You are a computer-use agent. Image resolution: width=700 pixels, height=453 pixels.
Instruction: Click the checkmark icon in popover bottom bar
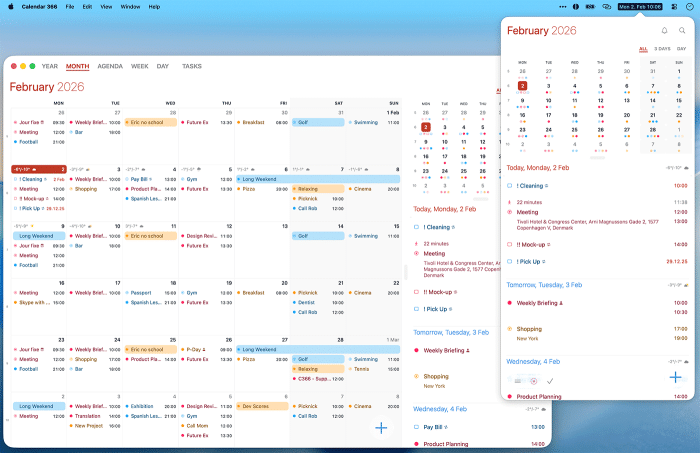(550, 381)
